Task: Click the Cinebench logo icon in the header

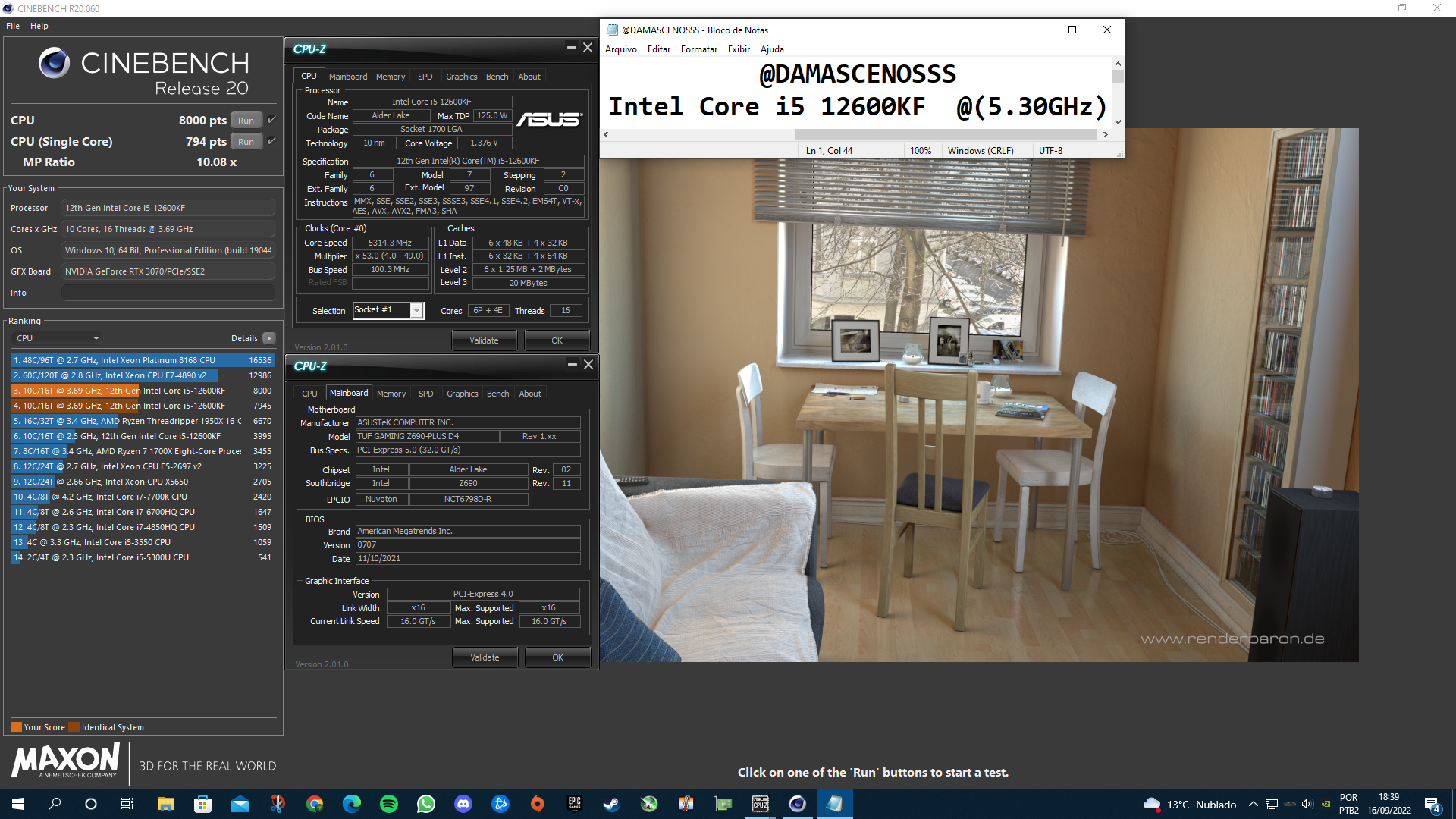Action: coord(55,64)
